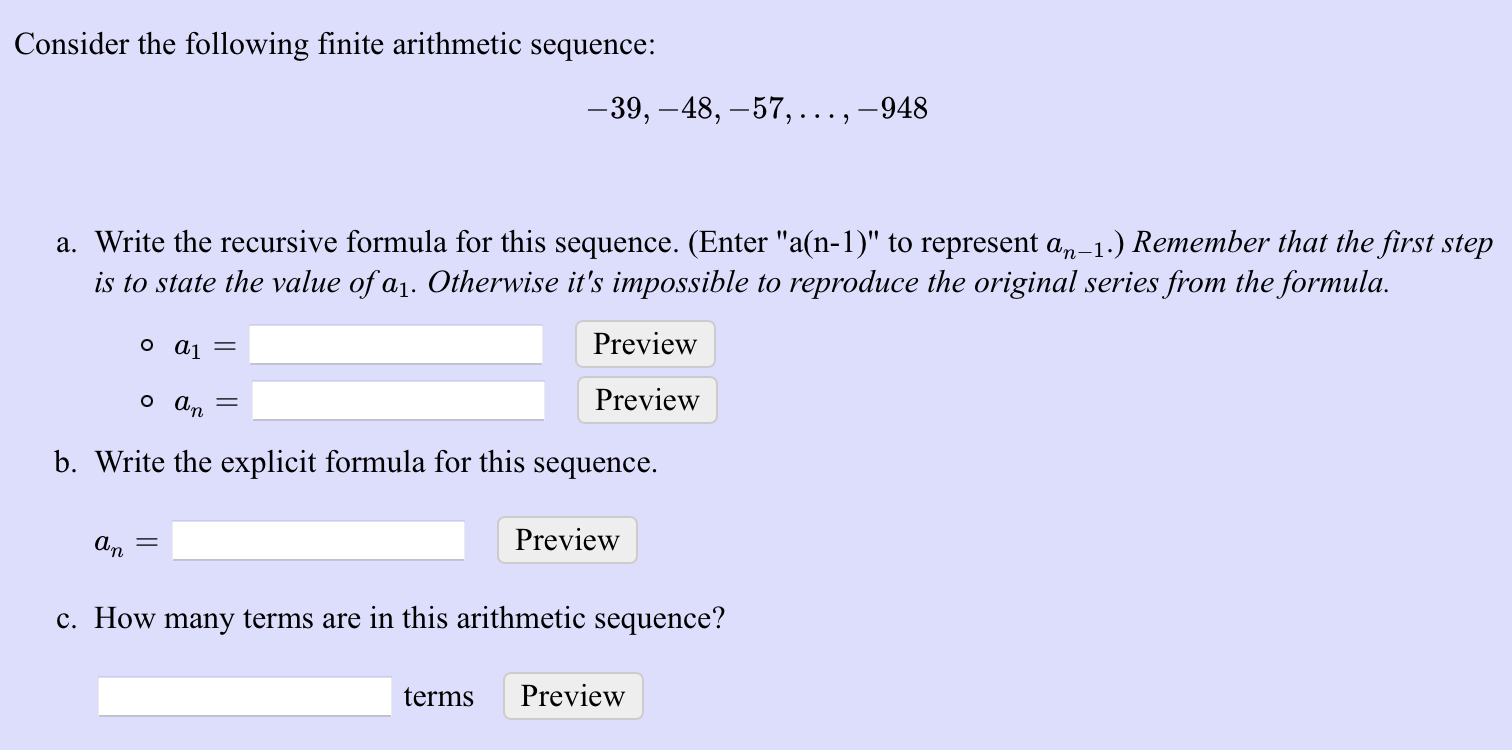Select the explicit formula input box
Image resolution: width=1512 pixels, height=750 pixels.
(317, 540)
